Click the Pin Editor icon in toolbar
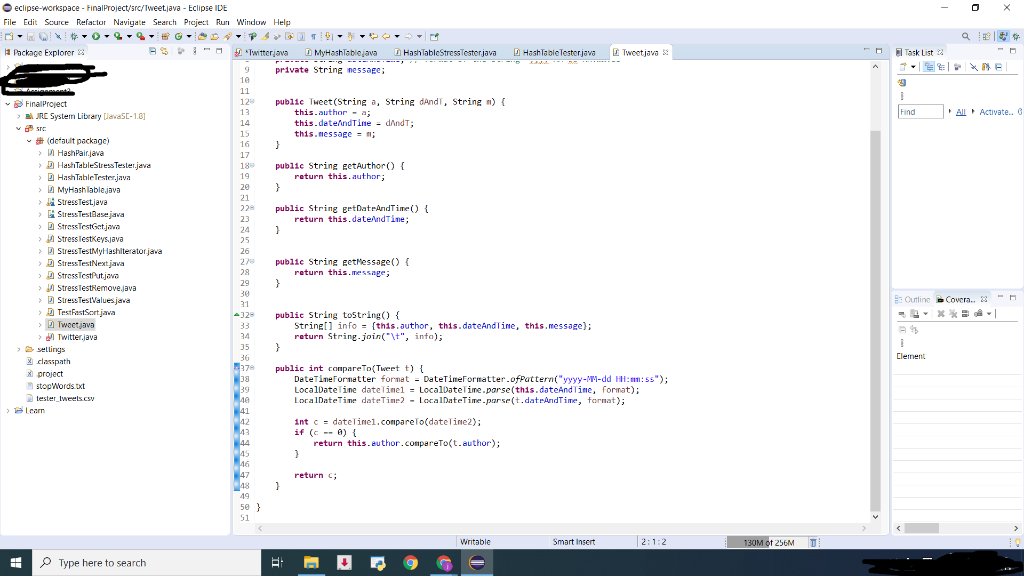 pos(434,37)
